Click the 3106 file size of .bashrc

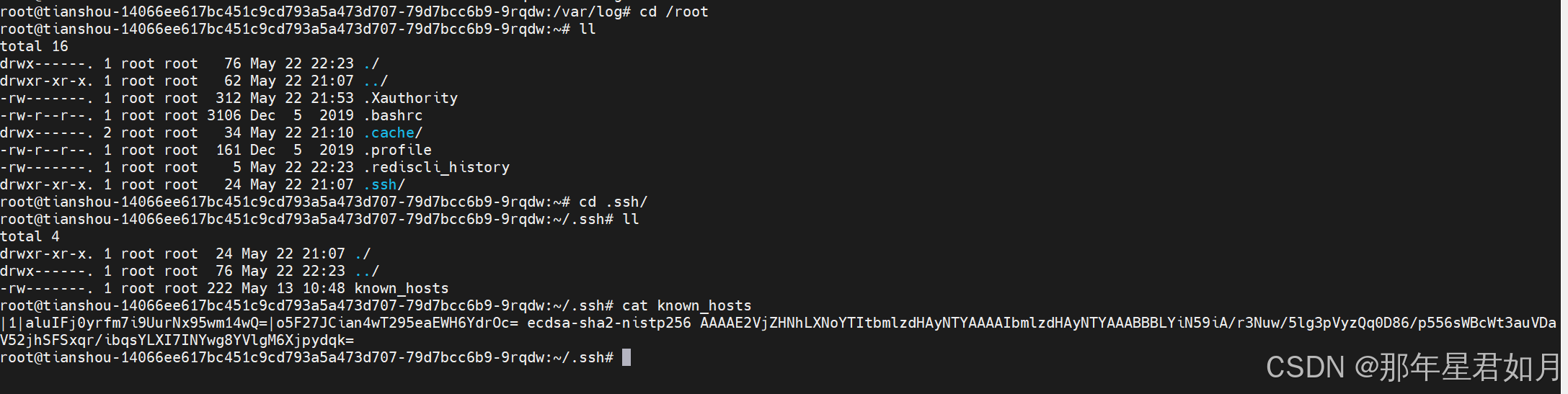(x=224, y=115)
